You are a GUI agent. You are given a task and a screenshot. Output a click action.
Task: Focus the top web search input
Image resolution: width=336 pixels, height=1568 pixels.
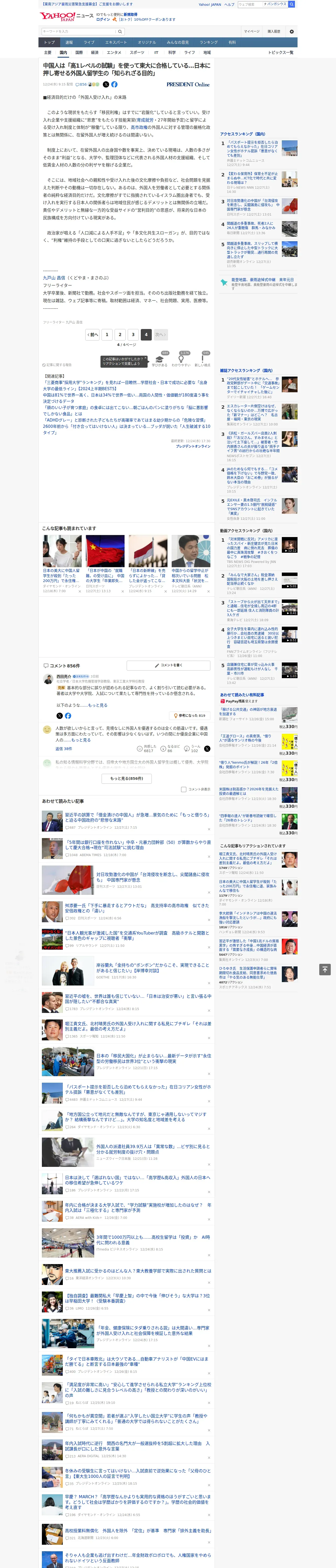pos(250,4)
